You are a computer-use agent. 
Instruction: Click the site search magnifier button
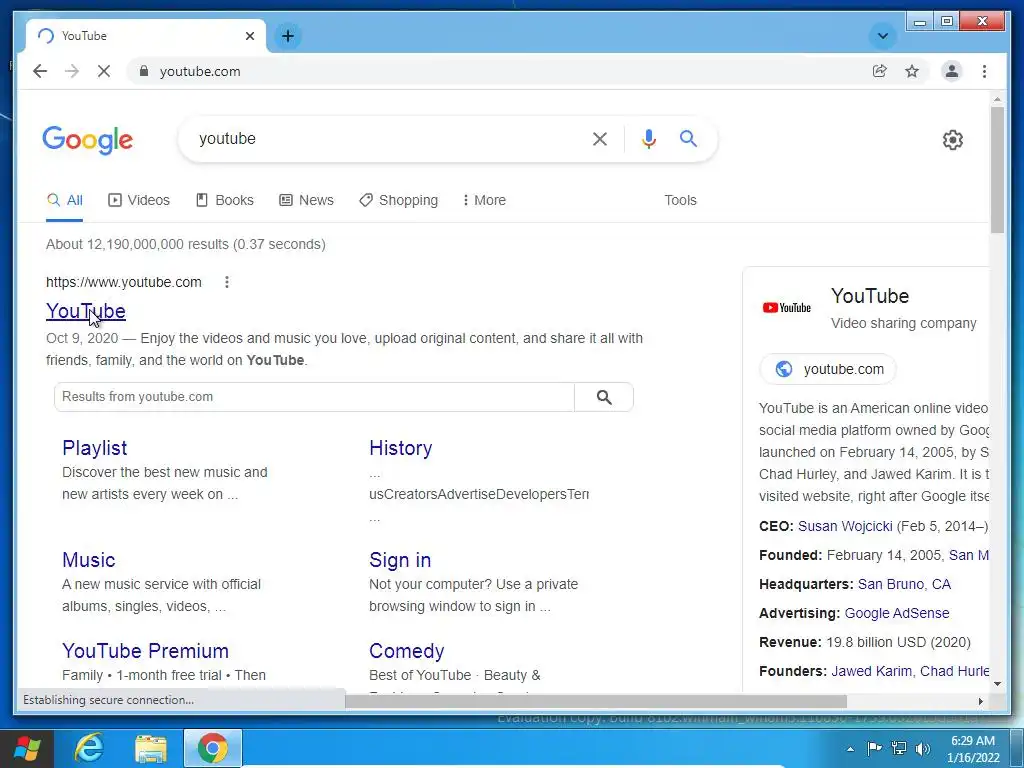coord(604,397)
